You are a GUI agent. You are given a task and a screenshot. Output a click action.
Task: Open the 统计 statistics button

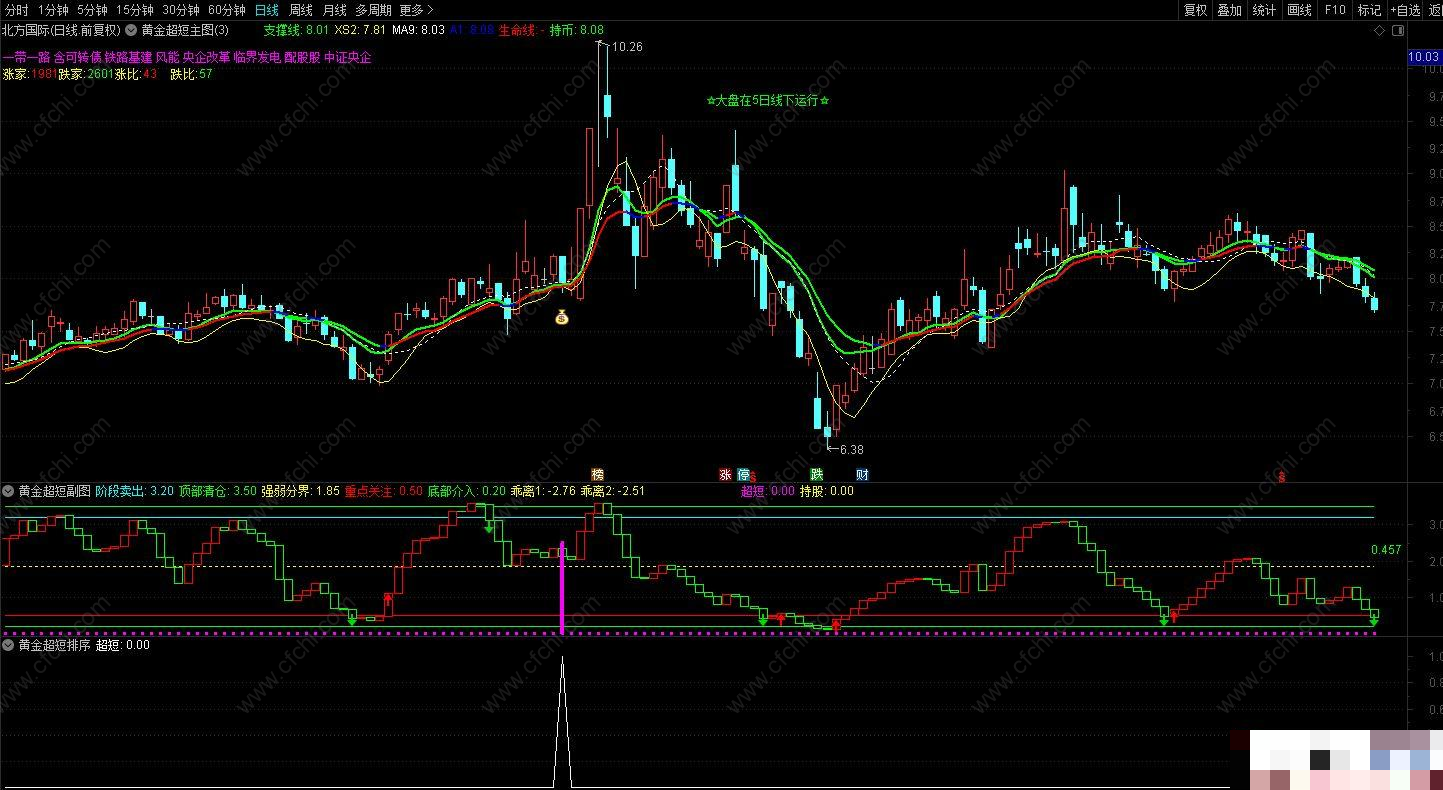pos(1265,10)
